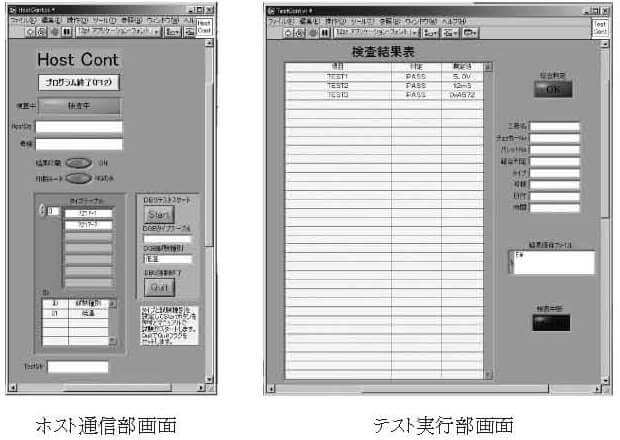
Task: Click Run Continuously icon in HostCont window
Action: point(42,31)
